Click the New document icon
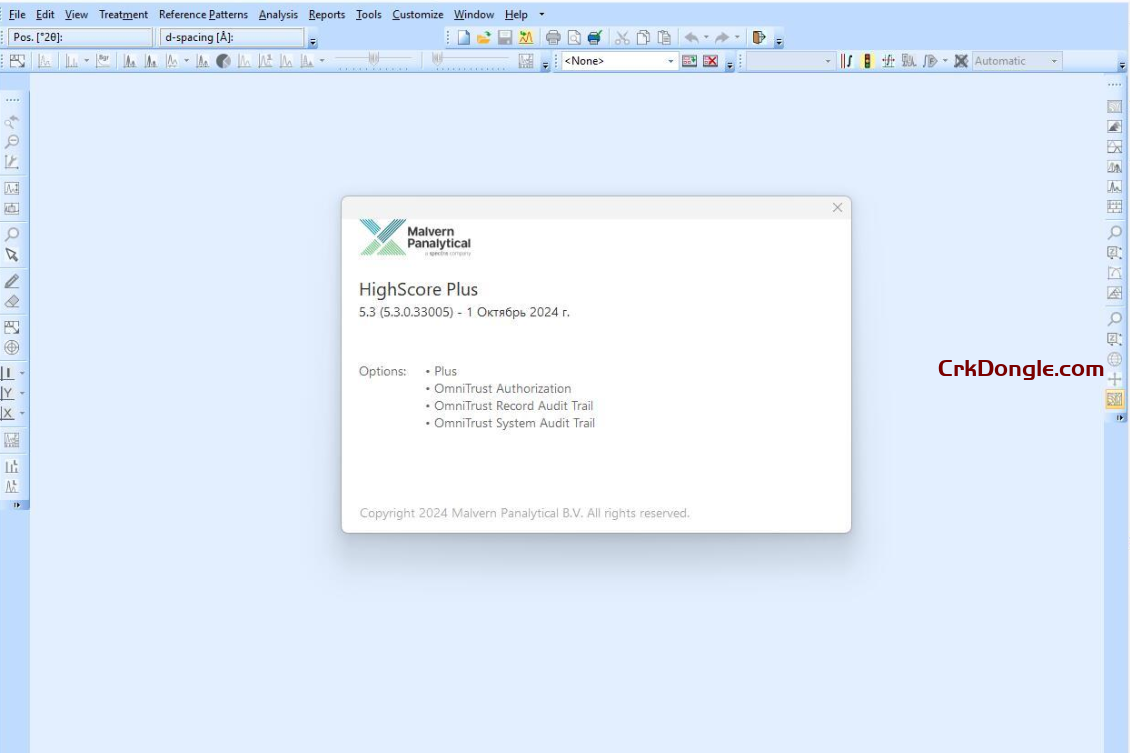Viewport: 1130px width, 753px height. tap(464, 38)
